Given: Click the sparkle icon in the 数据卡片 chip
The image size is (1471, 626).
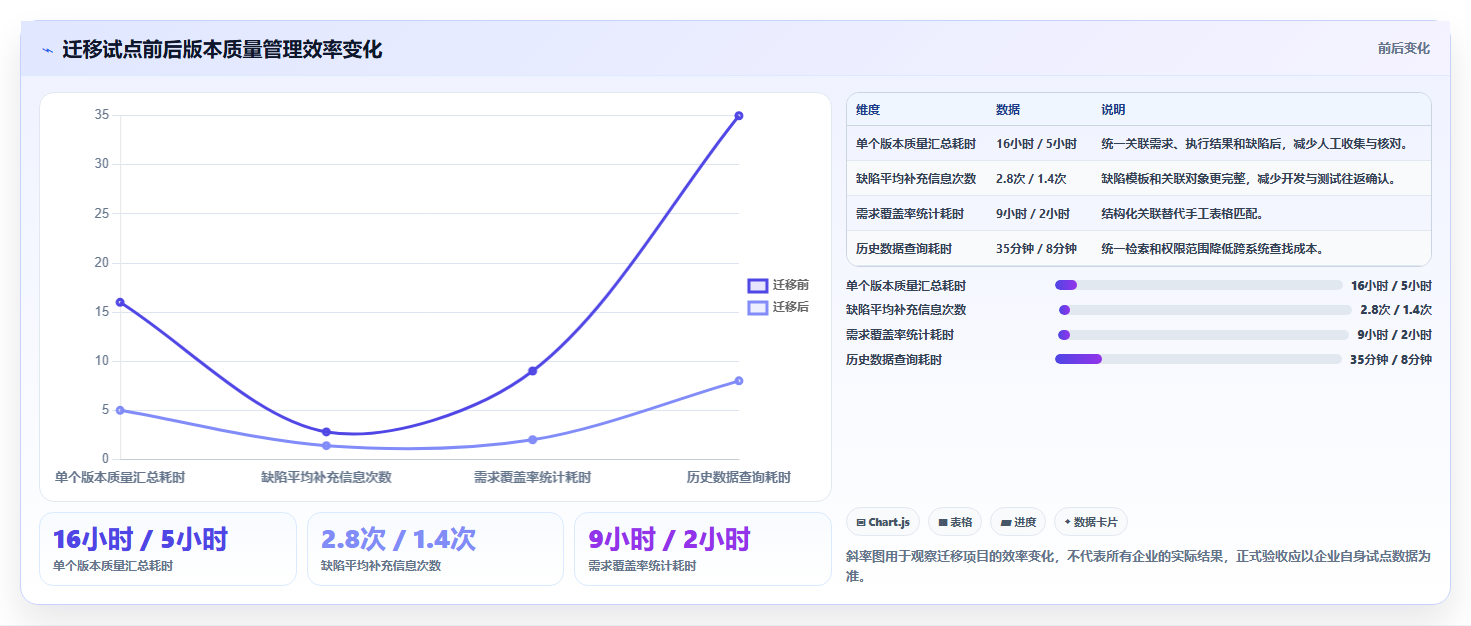Looking at the screenshot, I should click(1068, 522).
